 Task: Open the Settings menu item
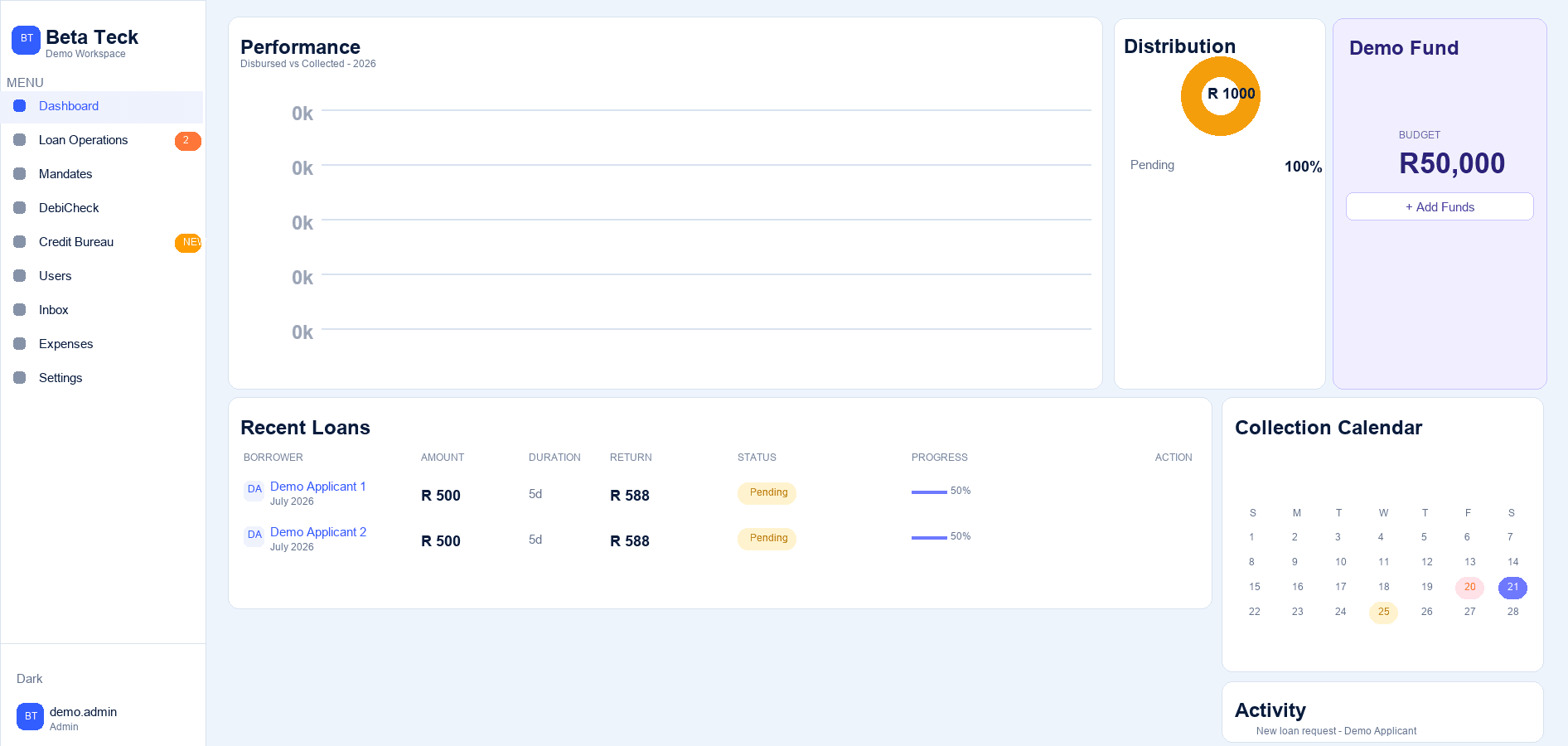click(102, 379)
